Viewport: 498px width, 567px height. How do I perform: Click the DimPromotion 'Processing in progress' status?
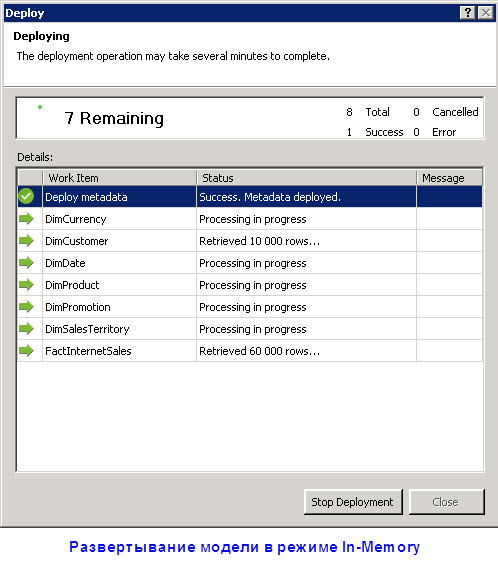click(306, 307)
